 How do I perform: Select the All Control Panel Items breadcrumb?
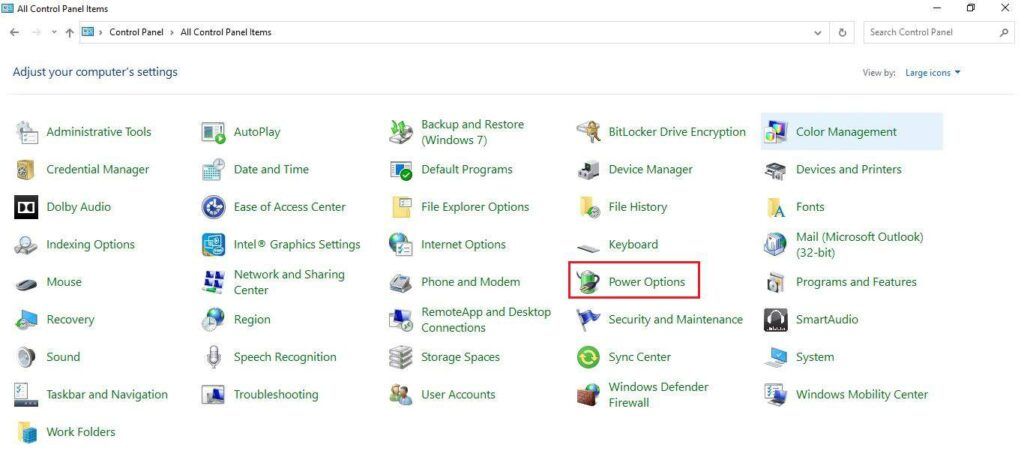(x=226, y=32)
